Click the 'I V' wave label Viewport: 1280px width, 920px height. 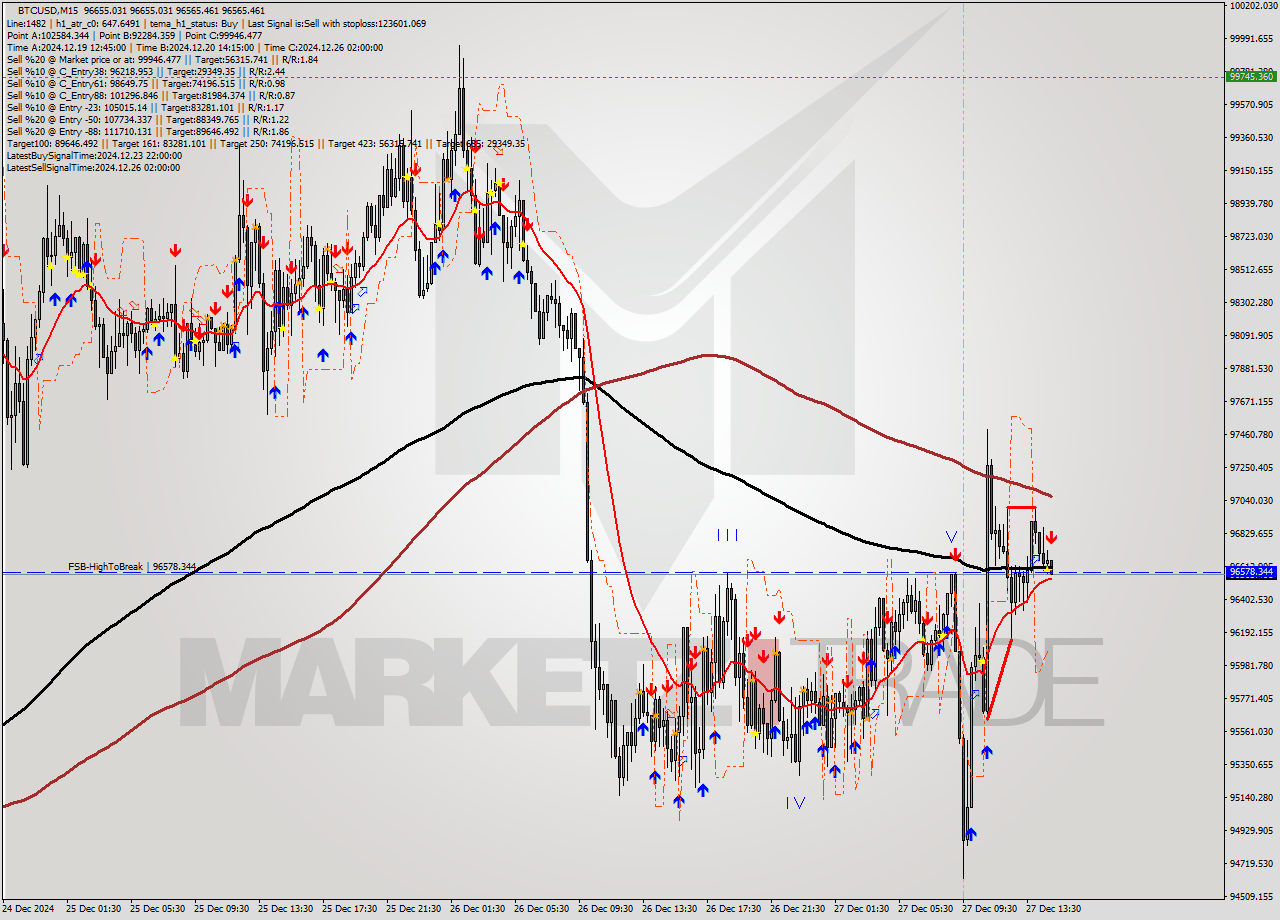point(795,802)
